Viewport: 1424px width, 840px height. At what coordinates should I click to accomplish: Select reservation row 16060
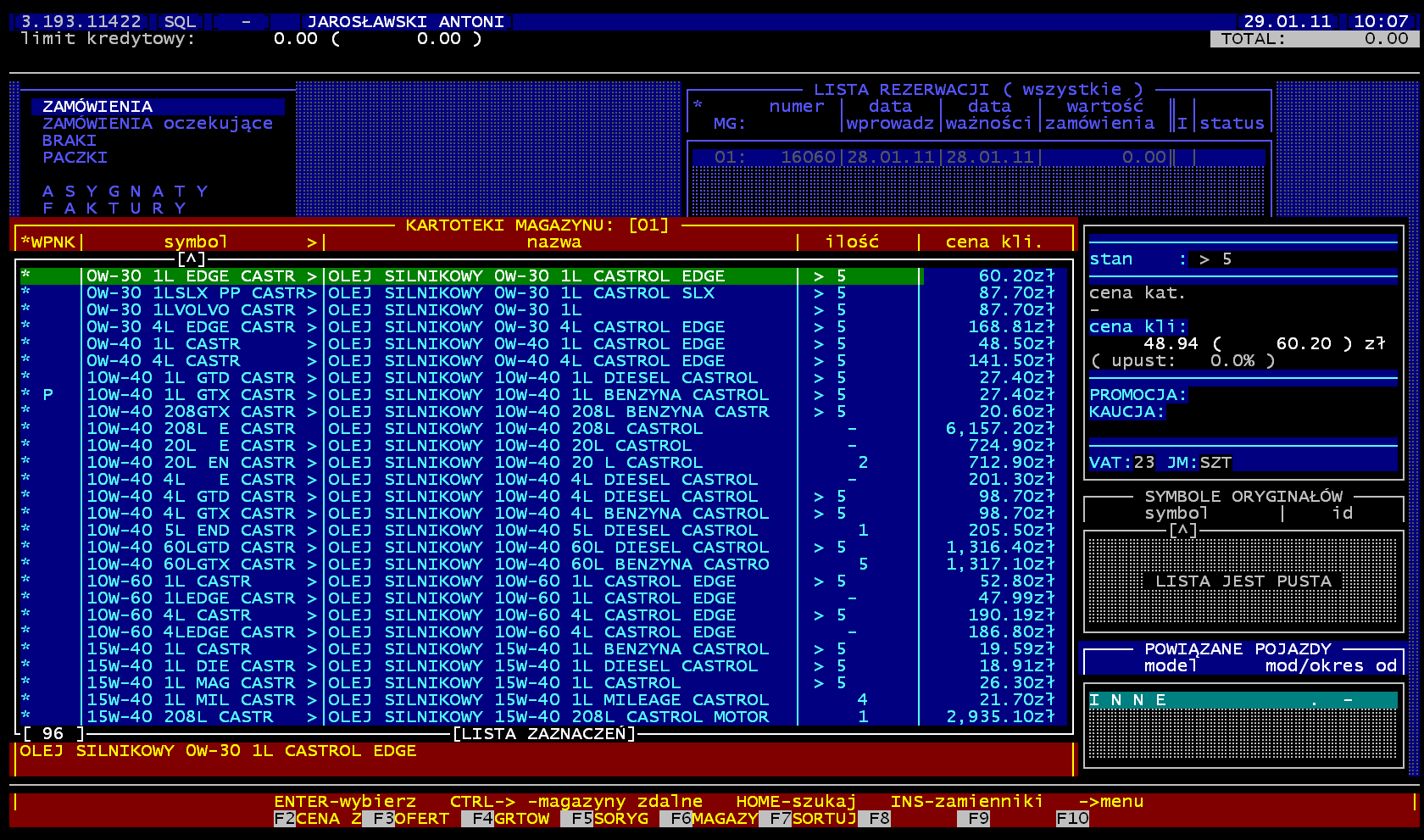pyautogui.click(x=979, y=158)
